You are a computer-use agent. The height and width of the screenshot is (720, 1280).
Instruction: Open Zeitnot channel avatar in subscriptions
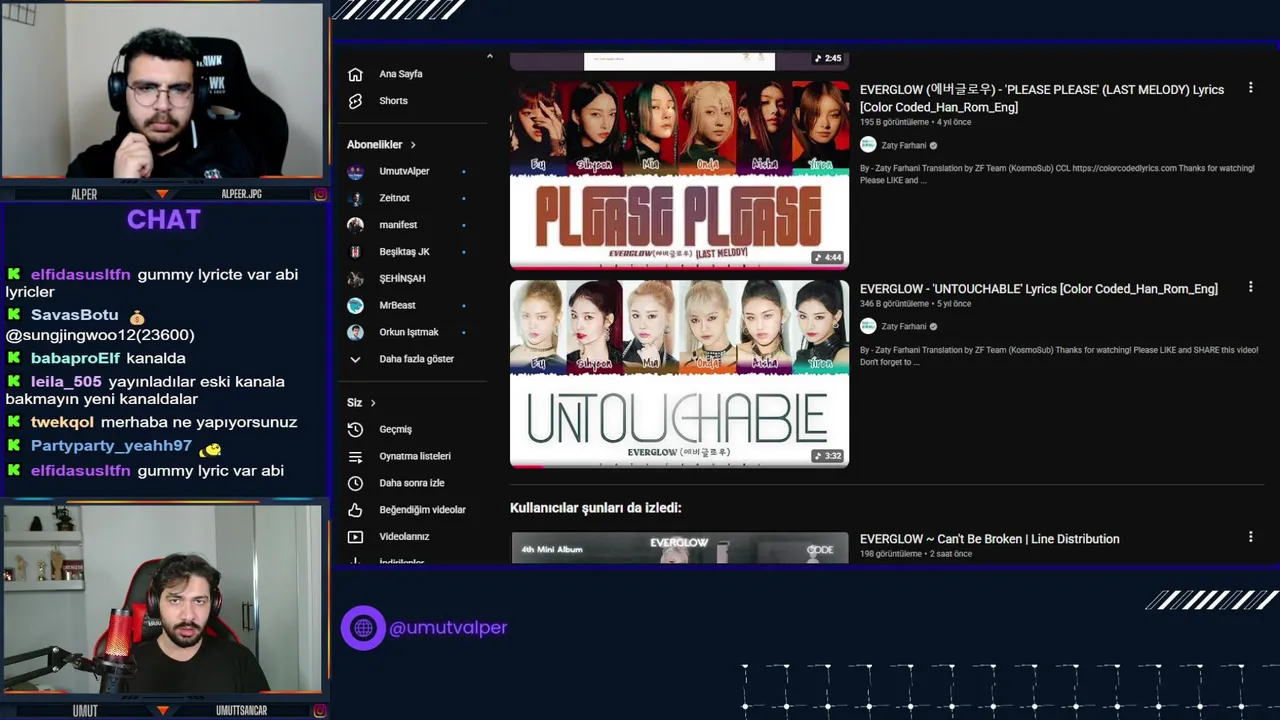click(x=355, y=198)
